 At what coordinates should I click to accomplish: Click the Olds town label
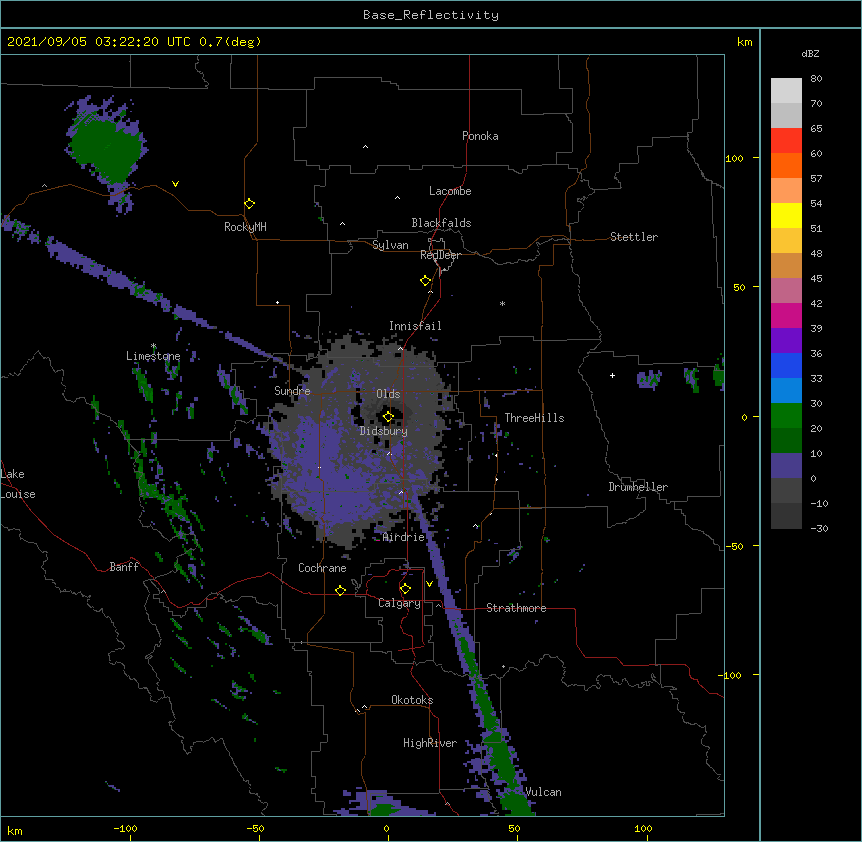coord(388,394)
